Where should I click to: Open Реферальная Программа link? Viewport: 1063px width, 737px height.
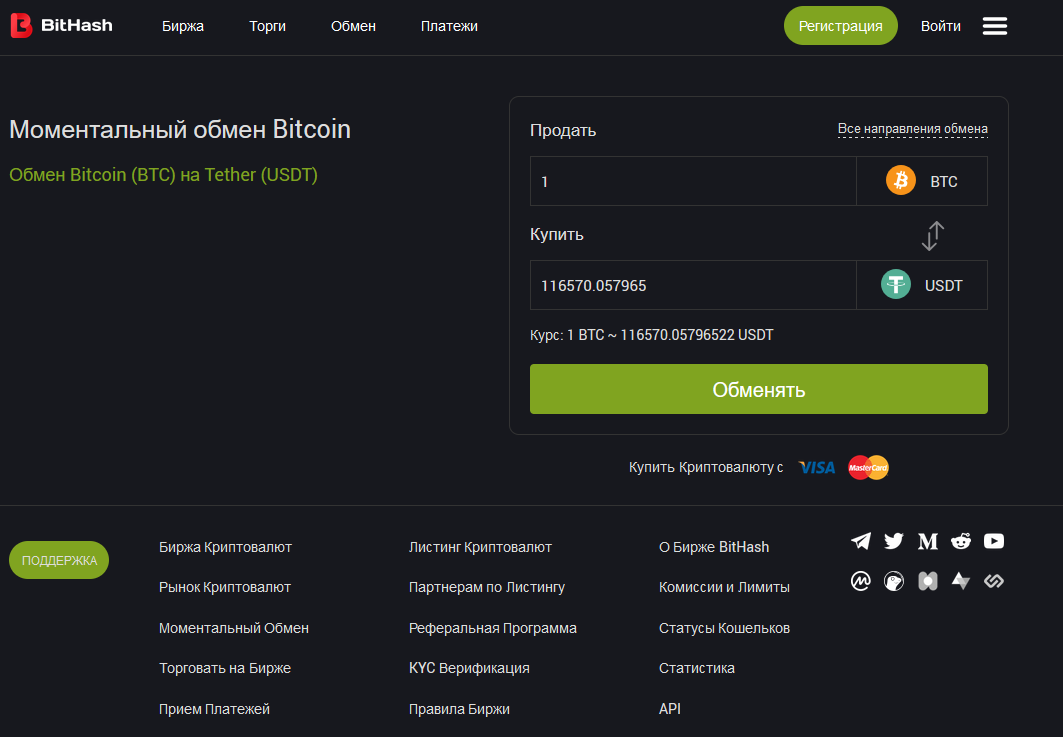click(493, 628)
